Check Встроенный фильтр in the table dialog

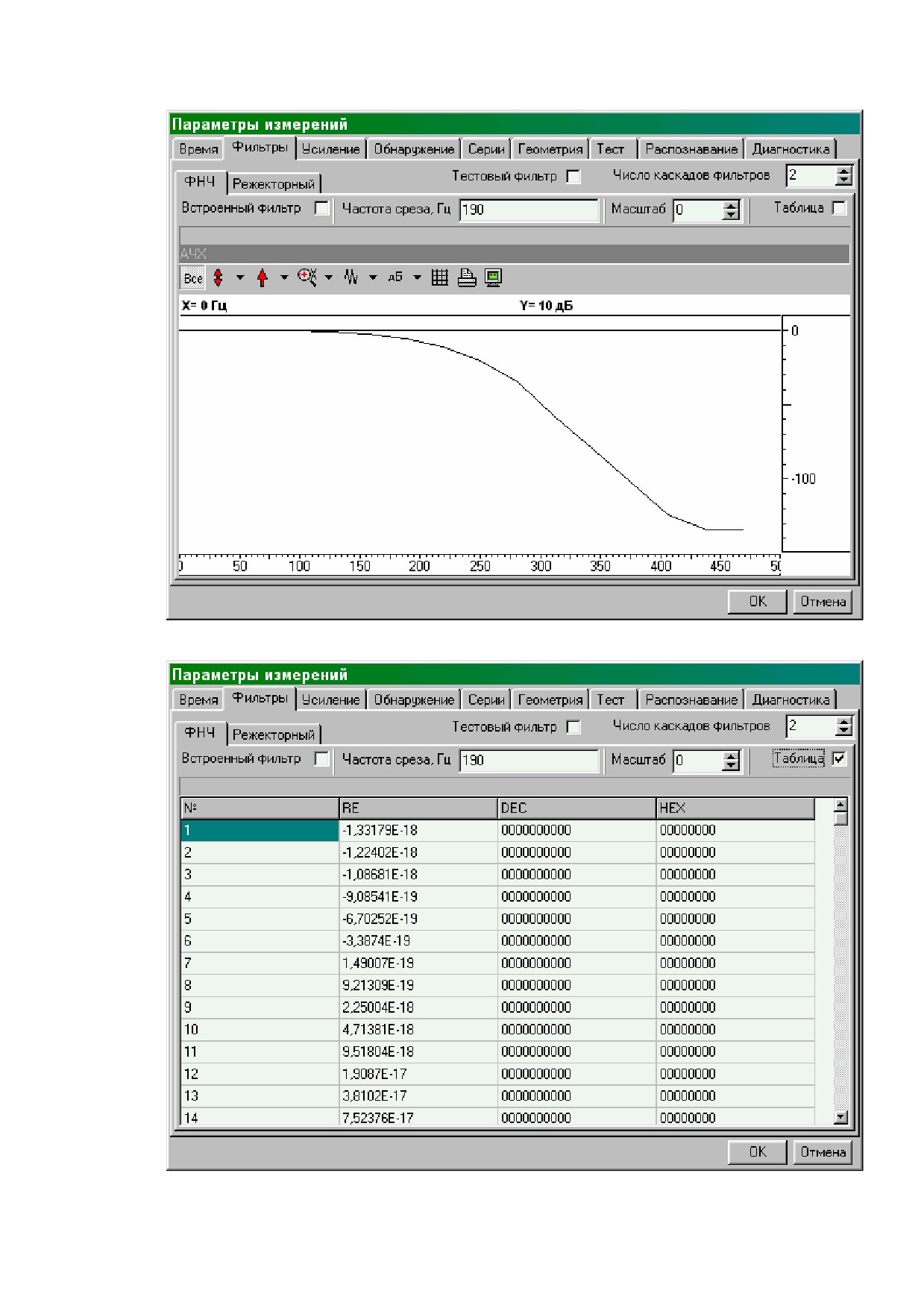pos(322,758)
